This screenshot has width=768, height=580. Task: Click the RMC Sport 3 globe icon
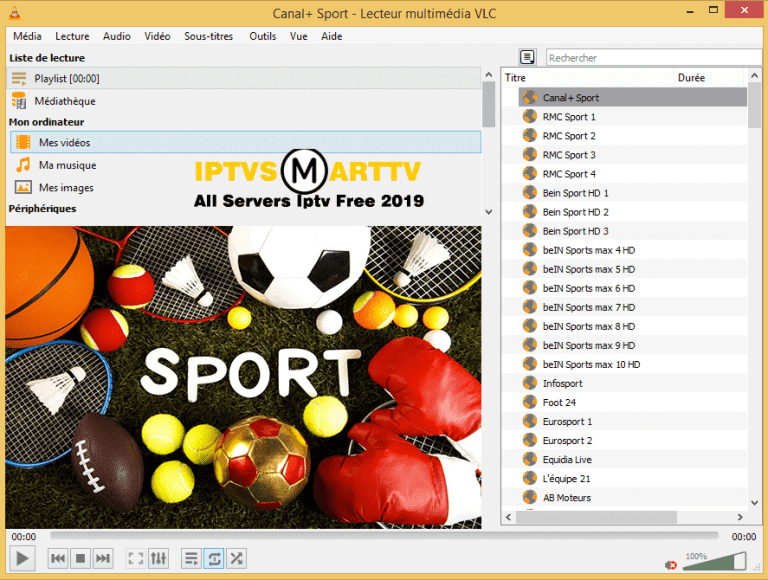[529, 154]
